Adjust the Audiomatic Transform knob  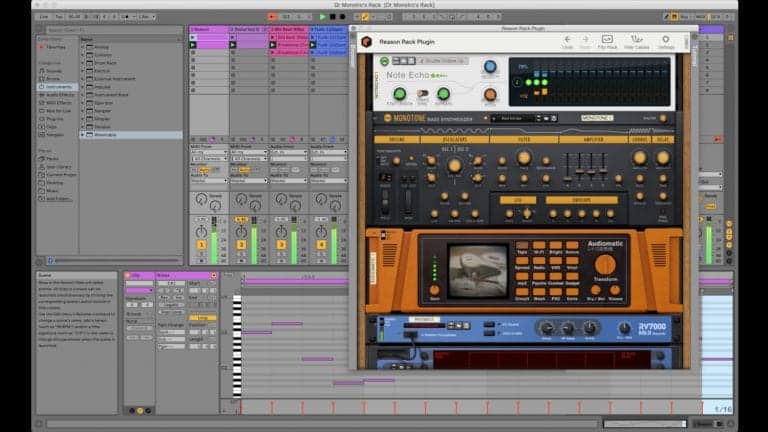tap(605, 264)
